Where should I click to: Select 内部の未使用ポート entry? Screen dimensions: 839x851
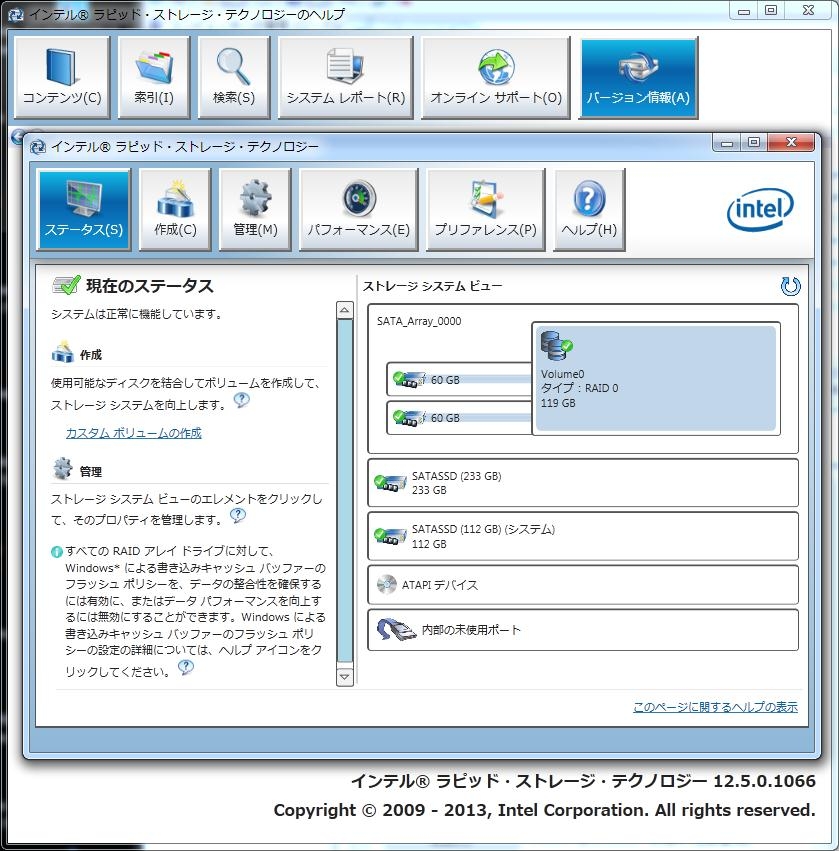[x=583, y=630]
